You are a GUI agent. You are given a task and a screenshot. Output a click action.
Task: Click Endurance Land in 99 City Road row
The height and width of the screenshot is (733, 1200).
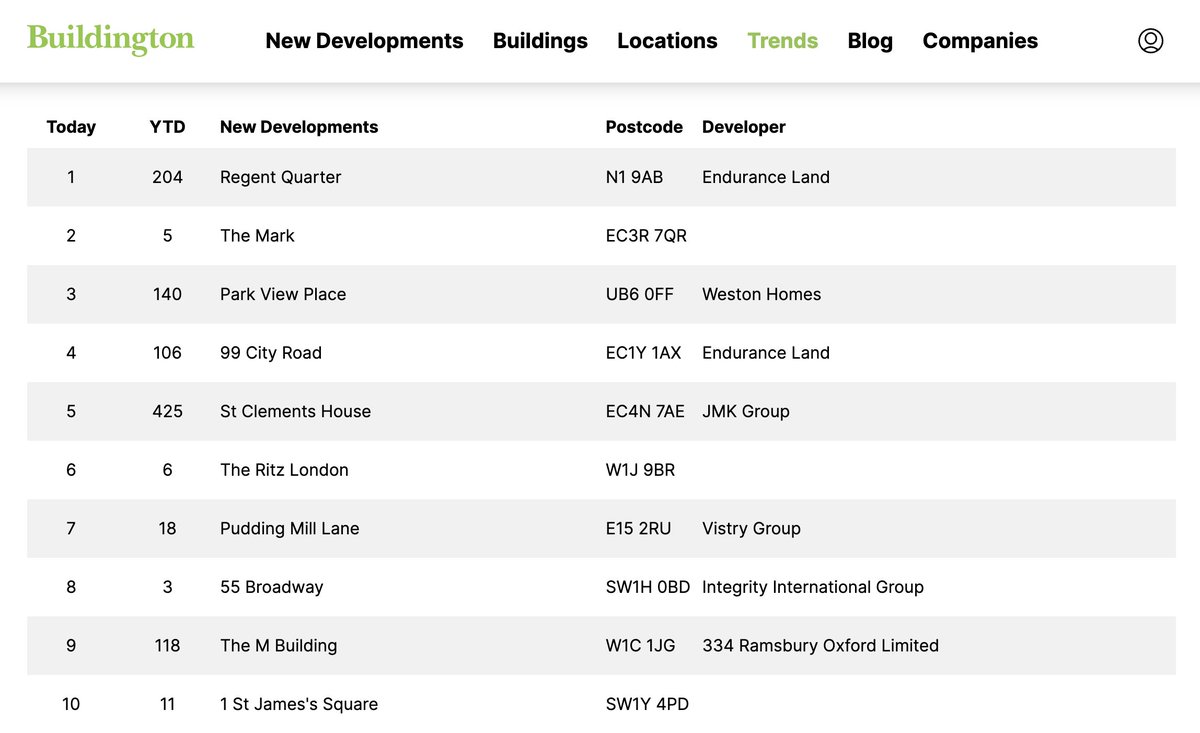tap(766, 353)
